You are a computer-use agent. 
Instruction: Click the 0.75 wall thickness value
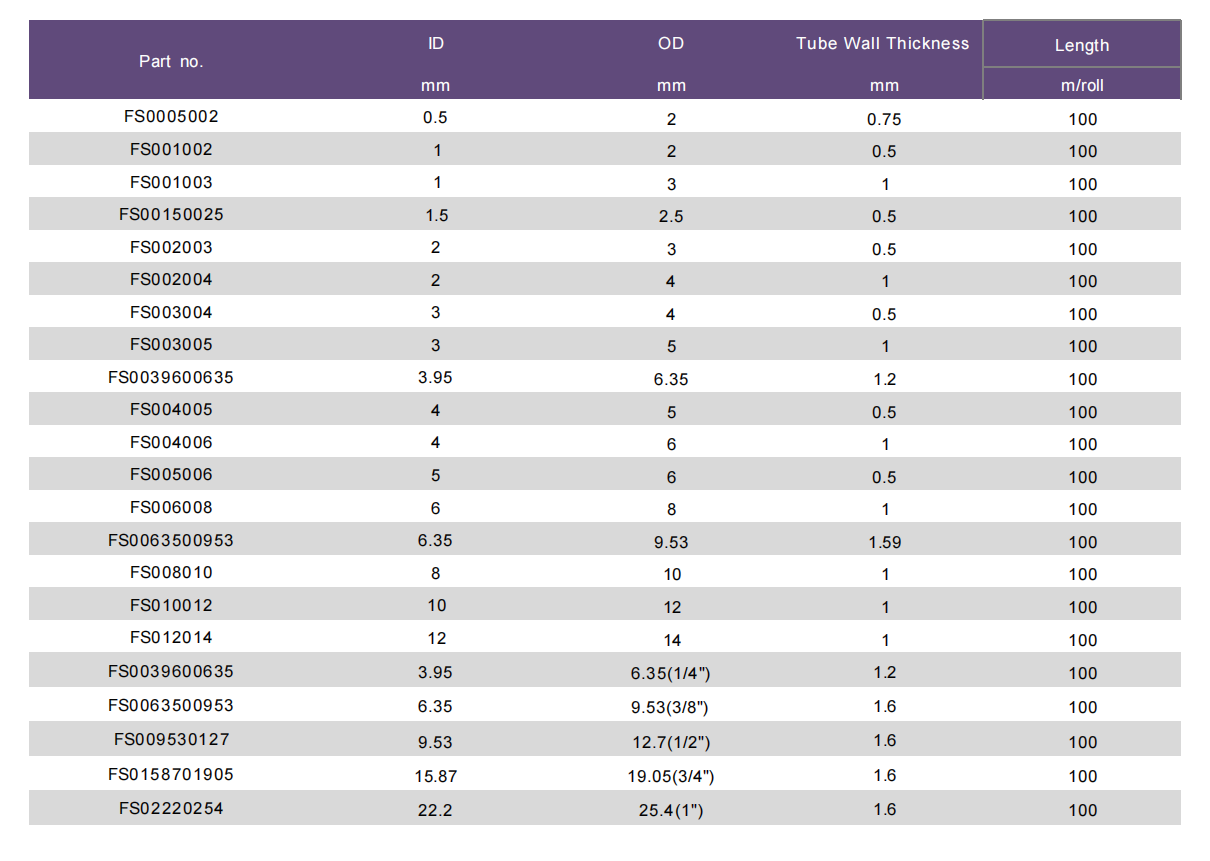tap(884, 119)
